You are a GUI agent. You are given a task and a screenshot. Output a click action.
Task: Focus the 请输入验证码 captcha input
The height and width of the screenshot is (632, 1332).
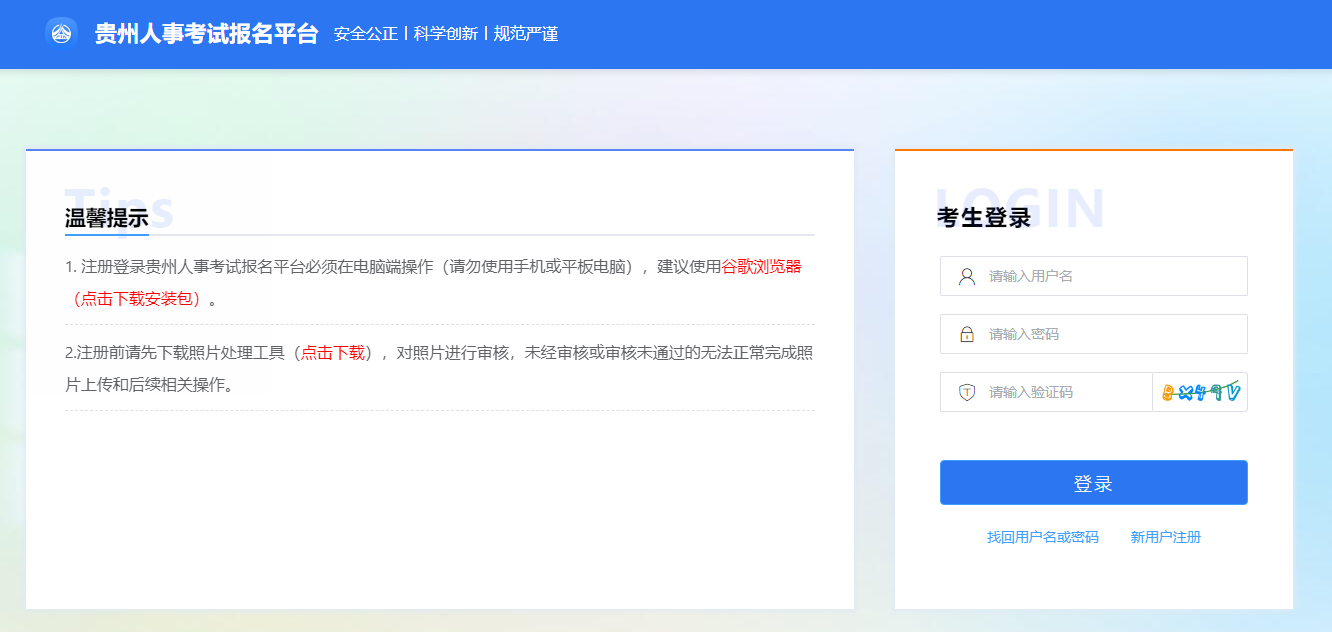[x=1065, y=392]
